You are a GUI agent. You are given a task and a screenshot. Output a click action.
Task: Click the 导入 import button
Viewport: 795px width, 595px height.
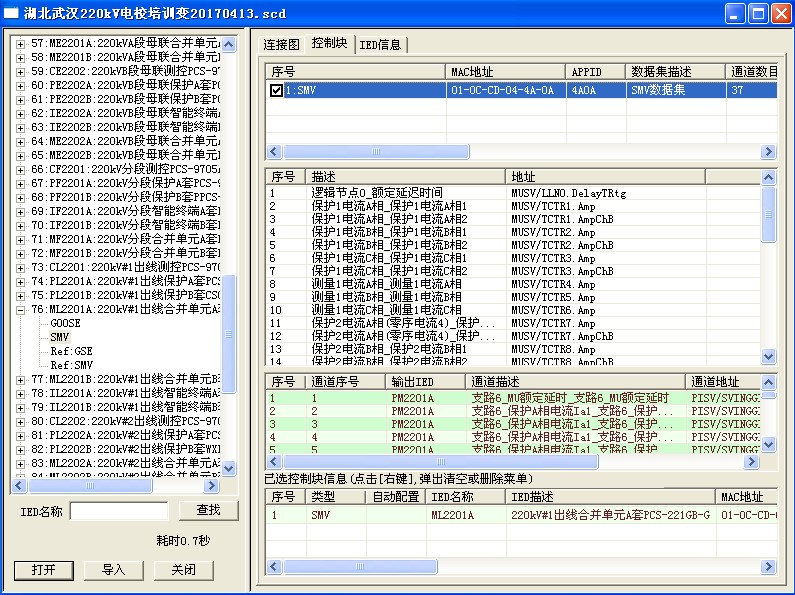(114, 570)
